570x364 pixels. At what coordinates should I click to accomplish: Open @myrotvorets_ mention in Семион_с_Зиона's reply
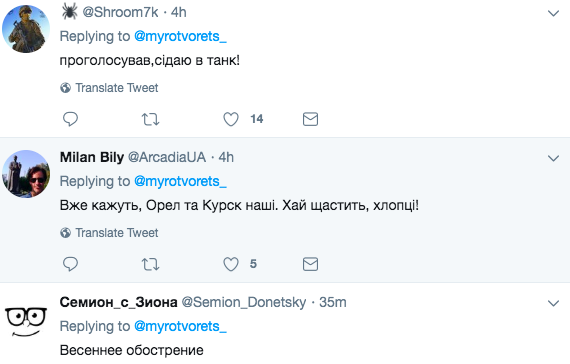coord(180,326)
